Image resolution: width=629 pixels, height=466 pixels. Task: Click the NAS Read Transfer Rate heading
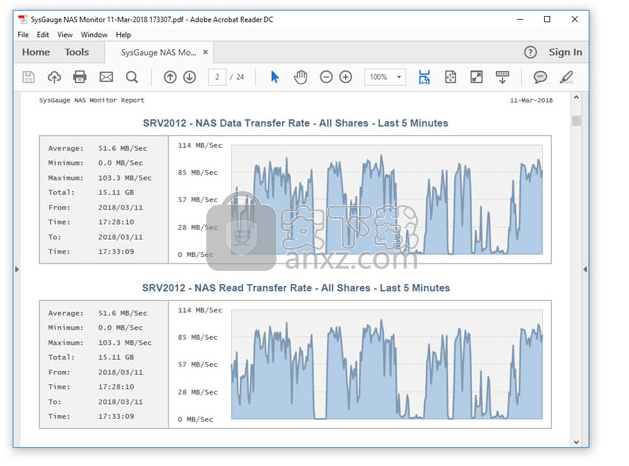pyautogui.click(x=296, y=288)
